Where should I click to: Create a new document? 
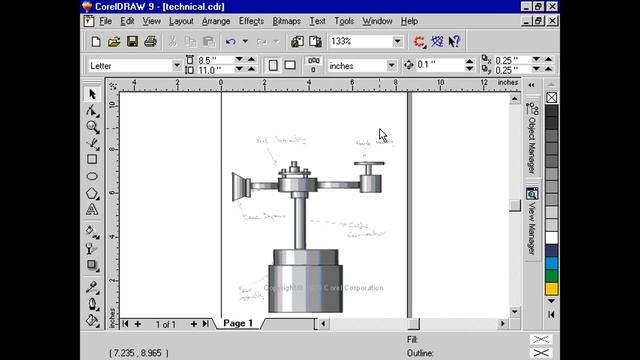tap(96, 42)
